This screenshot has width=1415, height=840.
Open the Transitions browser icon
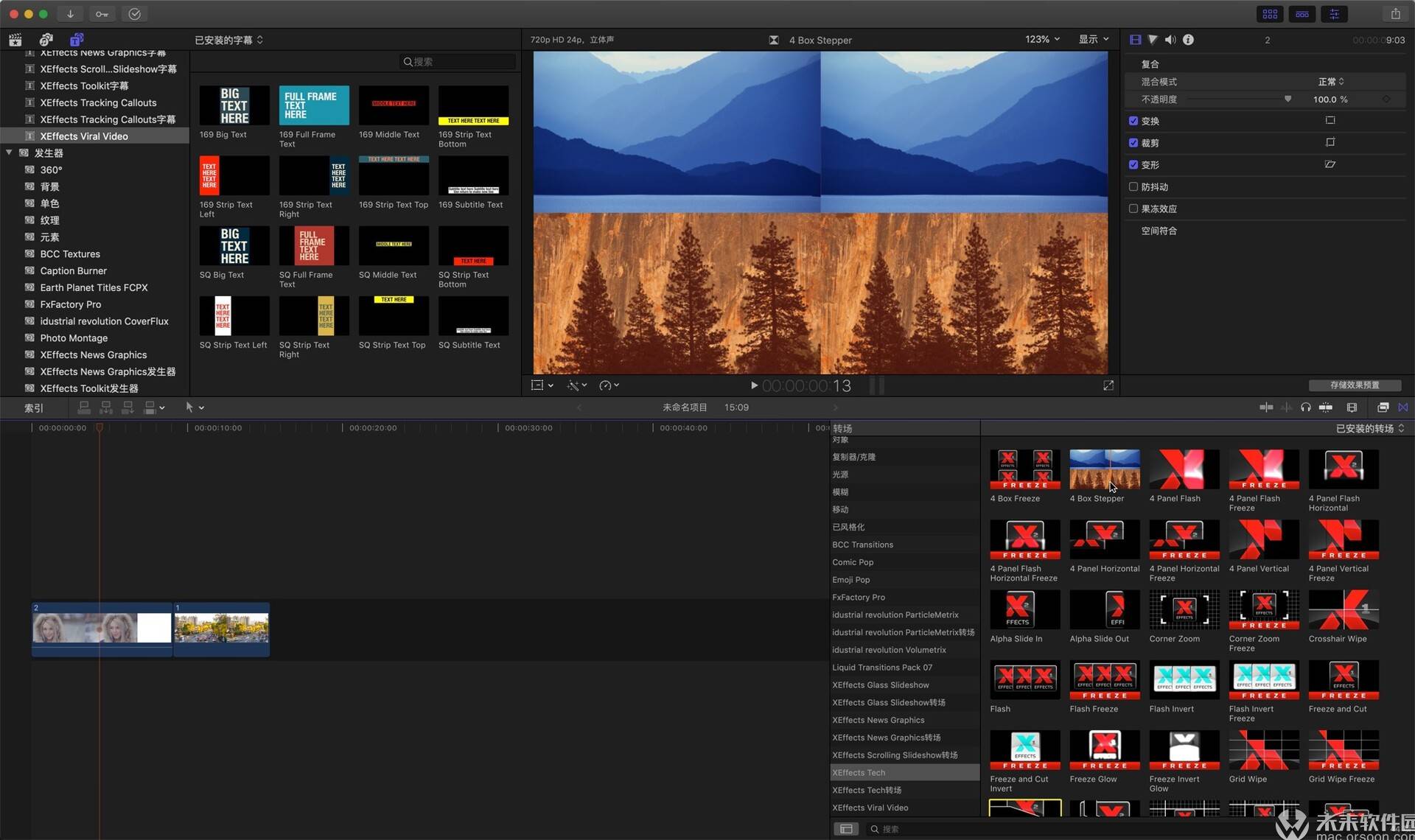click(1402, 407)
